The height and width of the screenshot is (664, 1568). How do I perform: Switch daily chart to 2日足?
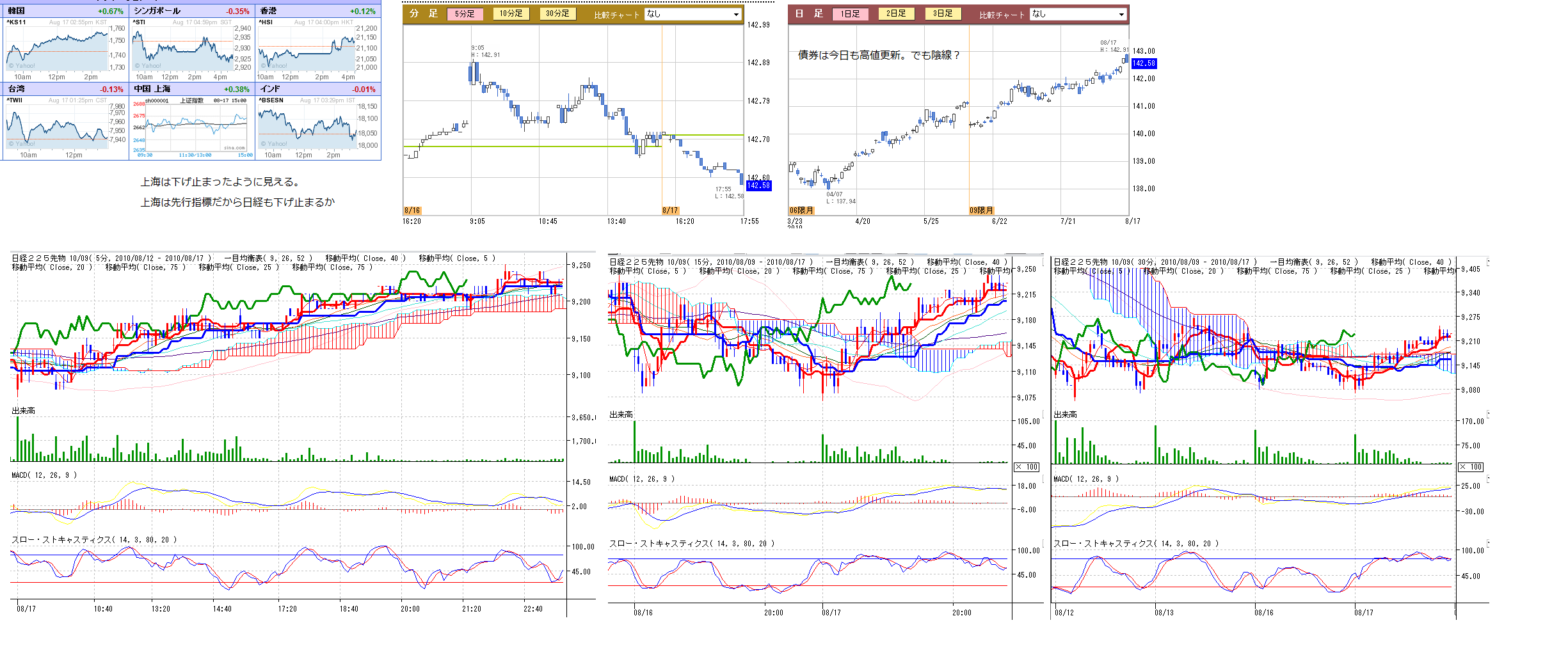(896, 13)
